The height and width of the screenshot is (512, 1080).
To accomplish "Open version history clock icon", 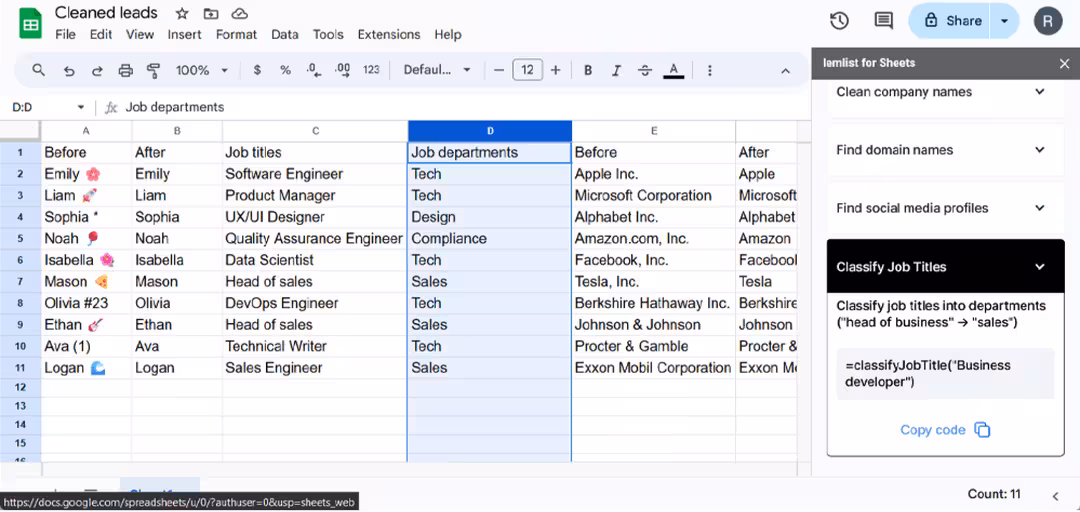I will tap(839, 21).
